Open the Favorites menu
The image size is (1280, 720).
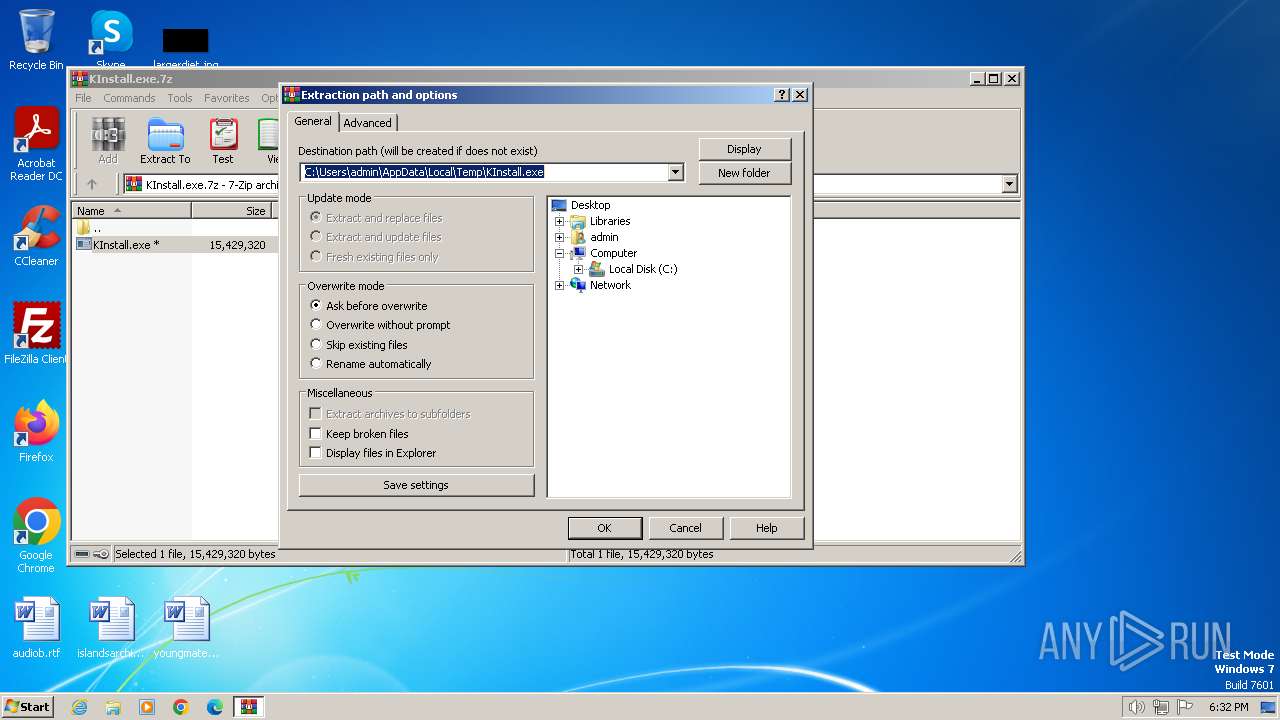227,98
